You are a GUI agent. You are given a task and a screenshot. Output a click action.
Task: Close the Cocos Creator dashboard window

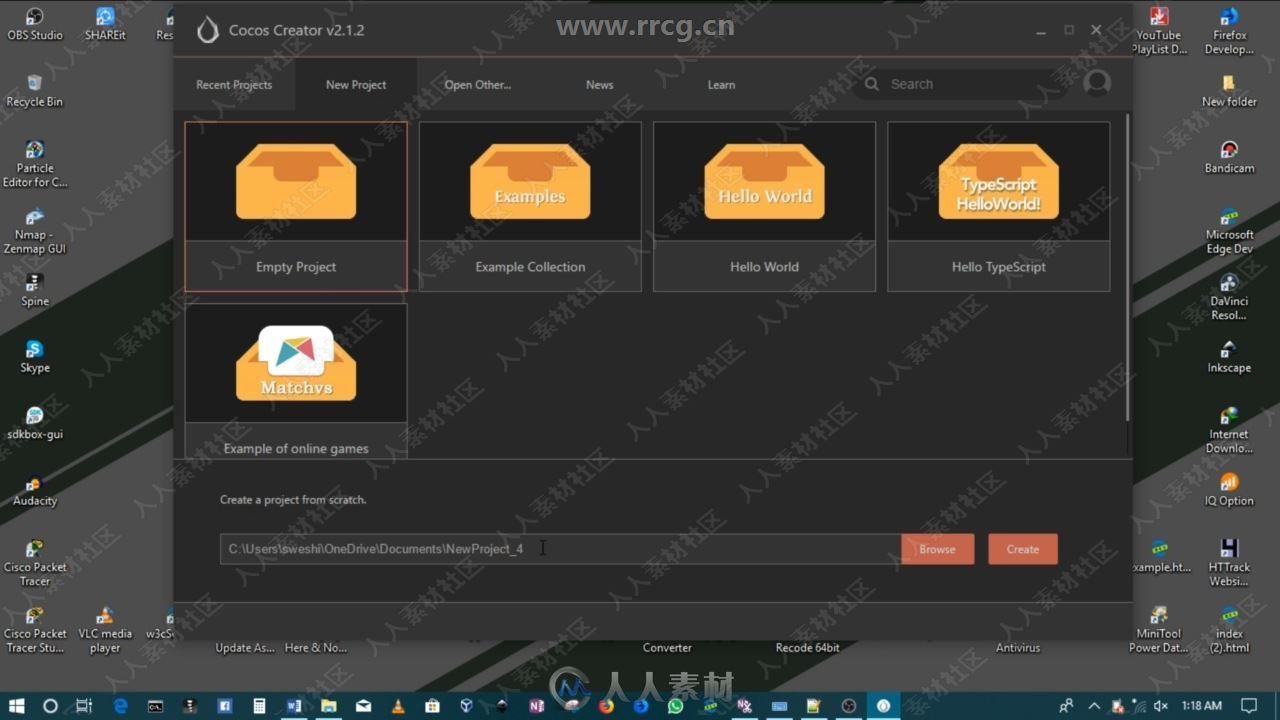(x=1096, y=30)
